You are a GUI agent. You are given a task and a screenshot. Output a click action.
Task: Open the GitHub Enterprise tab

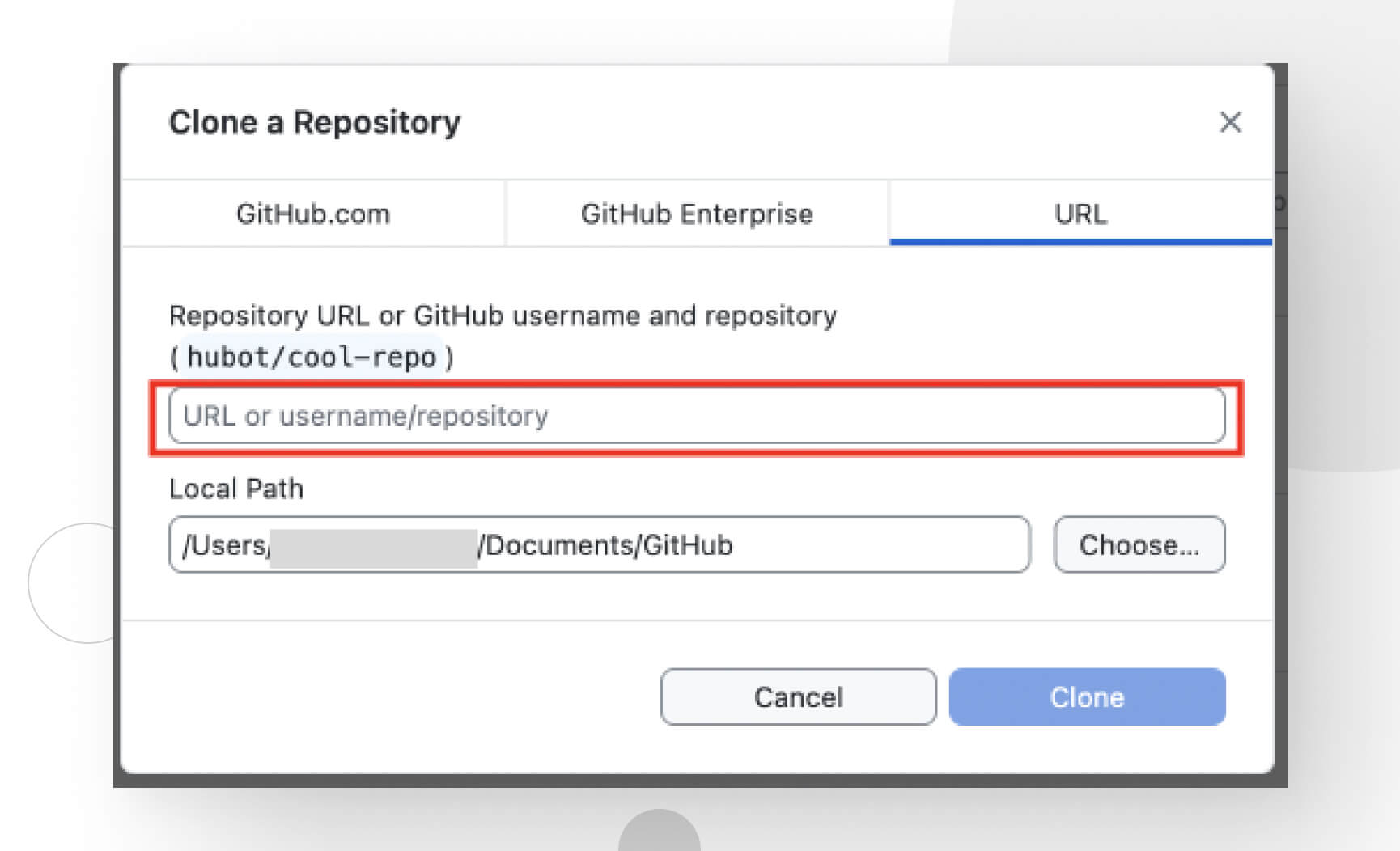(697, 214)
